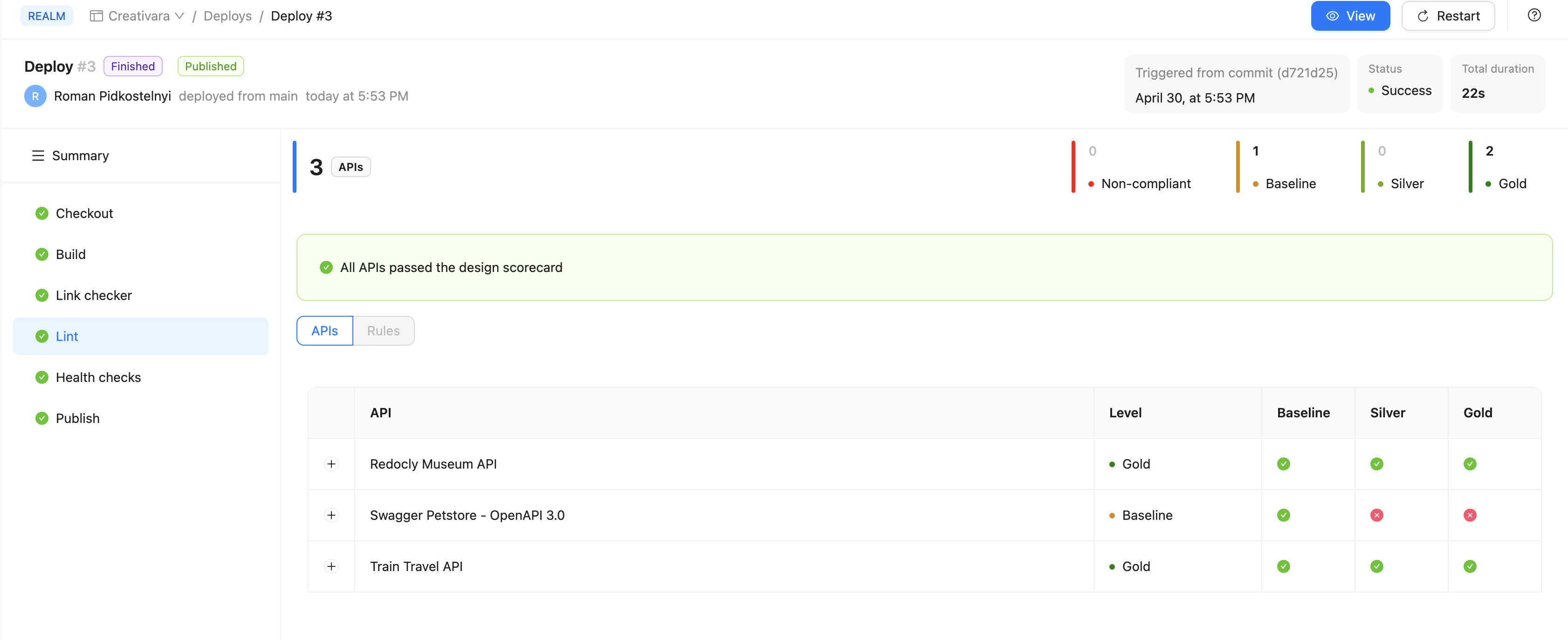The width and height of the screenshot is (1568, 640).
Task: Click Train Travel API Baseline pass icon
Action: tap(1283, 566)
